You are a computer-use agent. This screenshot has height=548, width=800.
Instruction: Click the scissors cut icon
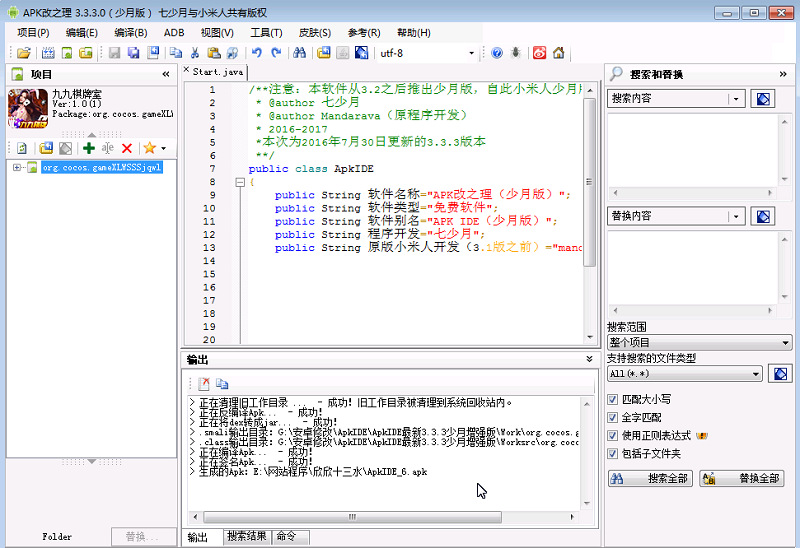point(195,53)
